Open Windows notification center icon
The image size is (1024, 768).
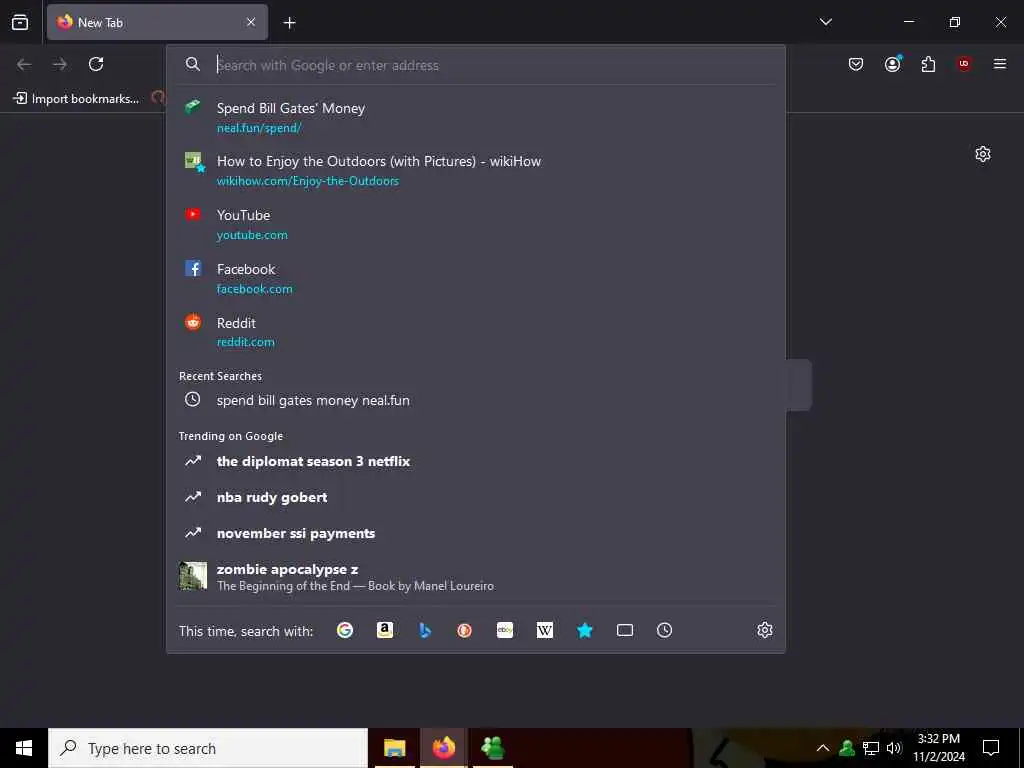point(991,748)
